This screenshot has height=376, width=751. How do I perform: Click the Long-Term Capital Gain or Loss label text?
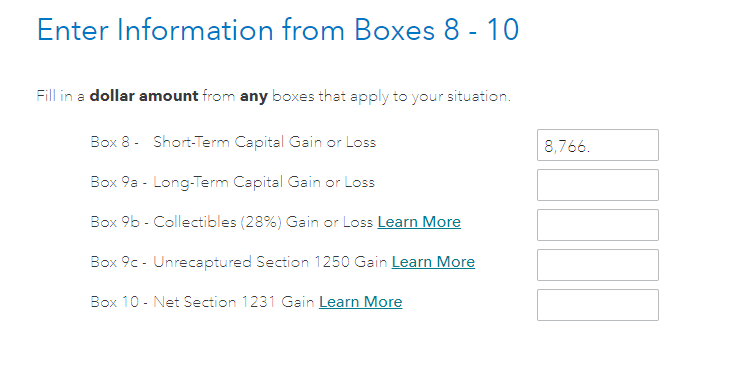[264, 182]
